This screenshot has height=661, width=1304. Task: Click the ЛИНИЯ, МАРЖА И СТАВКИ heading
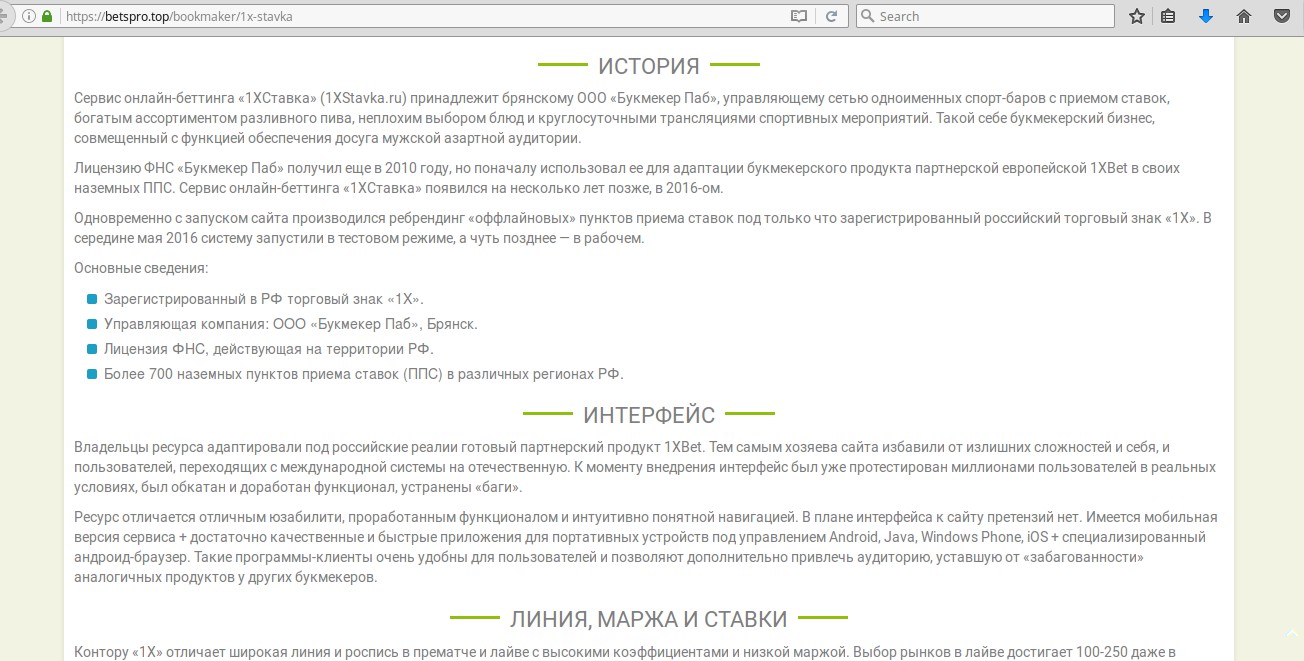click(648, 619)
